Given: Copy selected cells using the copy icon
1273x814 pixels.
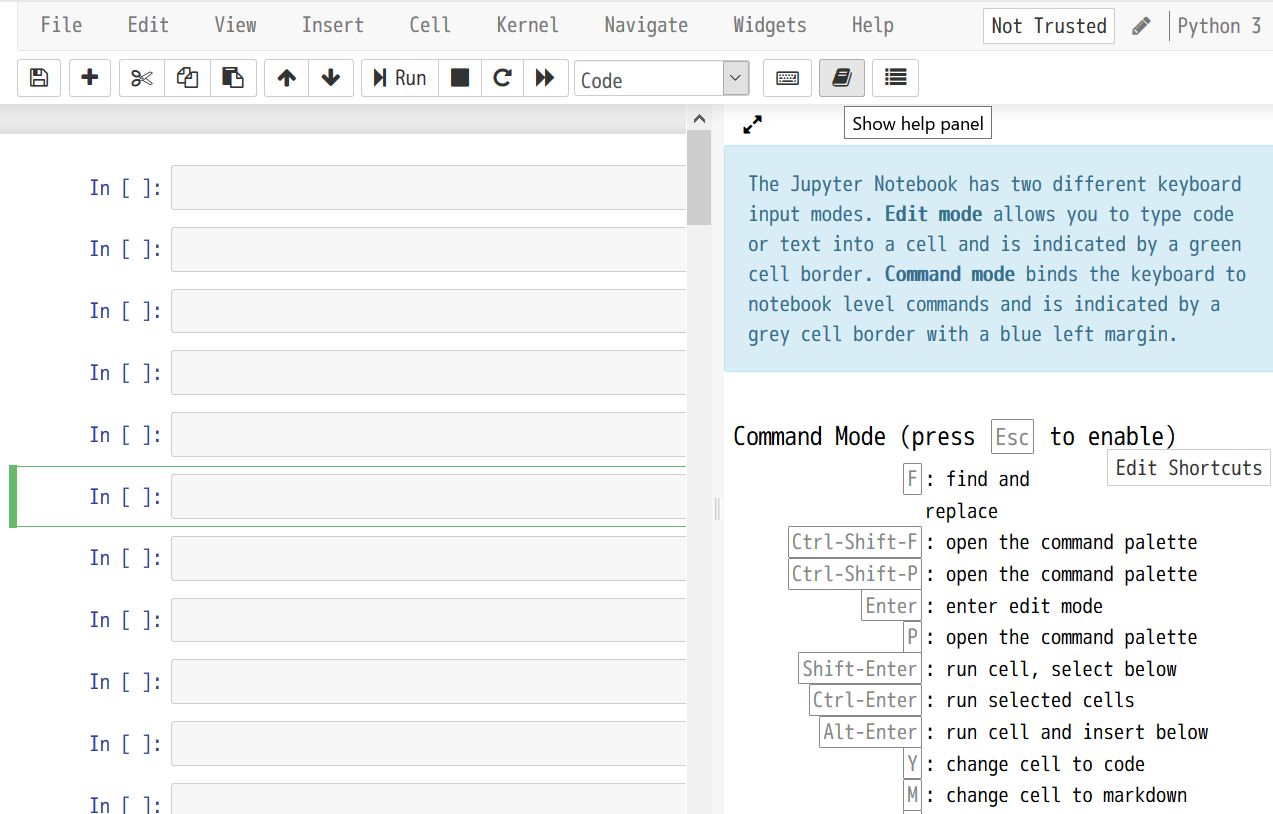Looking at the screenshot, I should tap(187, 78).
